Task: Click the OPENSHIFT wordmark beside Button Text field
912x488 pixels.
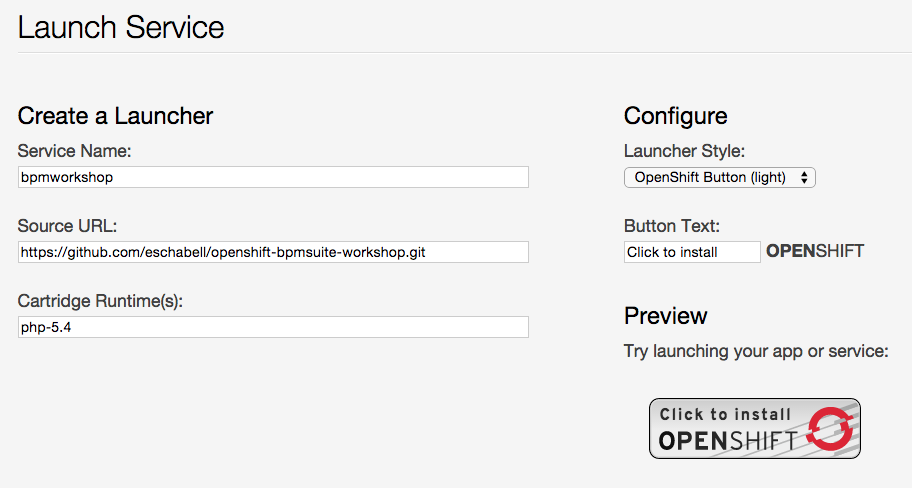Action: pos(814,251)
